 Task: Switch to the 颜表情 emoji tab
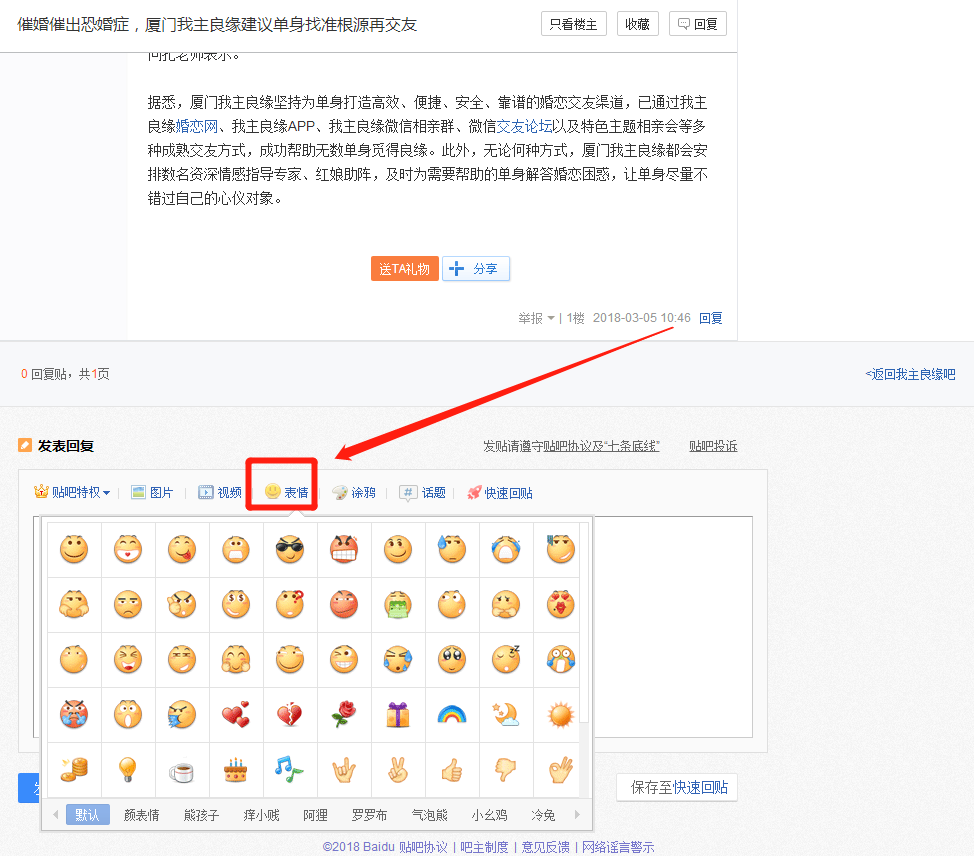141,815
